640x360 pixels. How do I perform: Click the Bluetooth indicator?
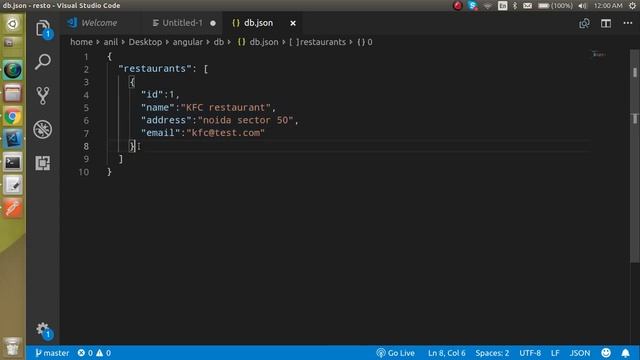(x=515, y=6)
